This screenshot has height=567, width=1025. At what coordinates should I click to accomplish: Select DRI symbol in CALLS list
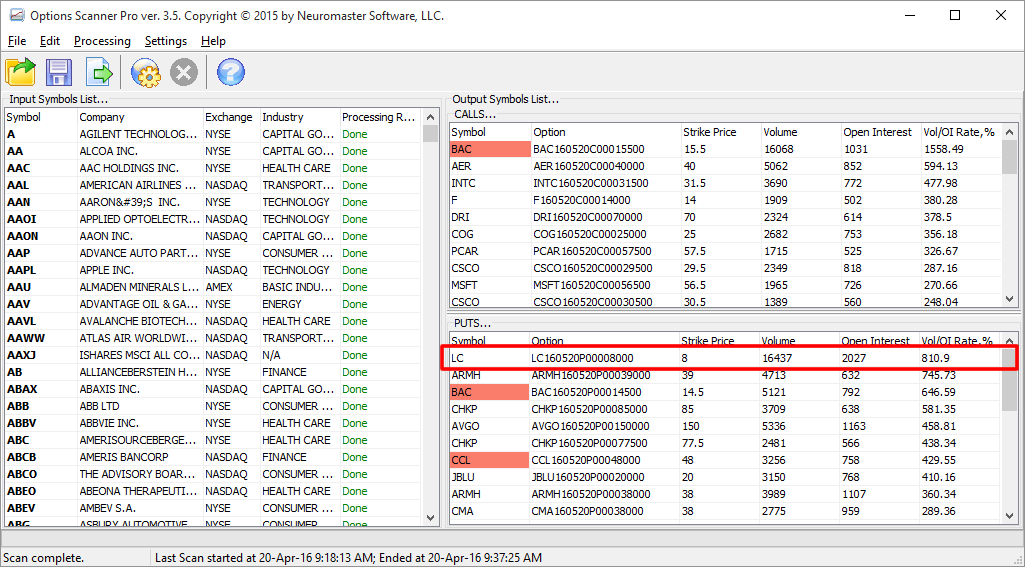pos(460,217)
